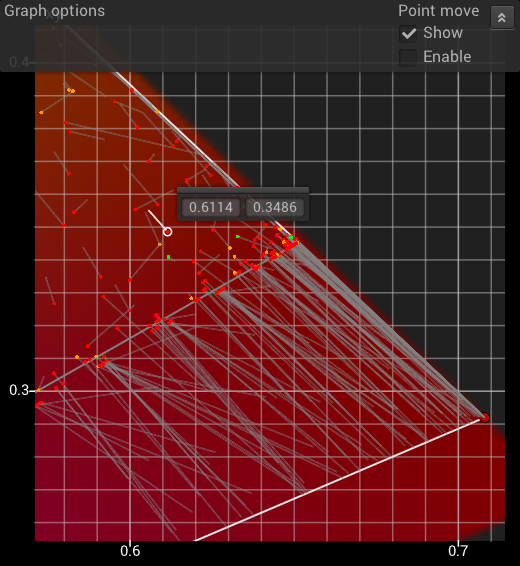Click the 0.3486 y-coordinate field
The width and height of the screenshot is (520, 566).
(275, 207)
